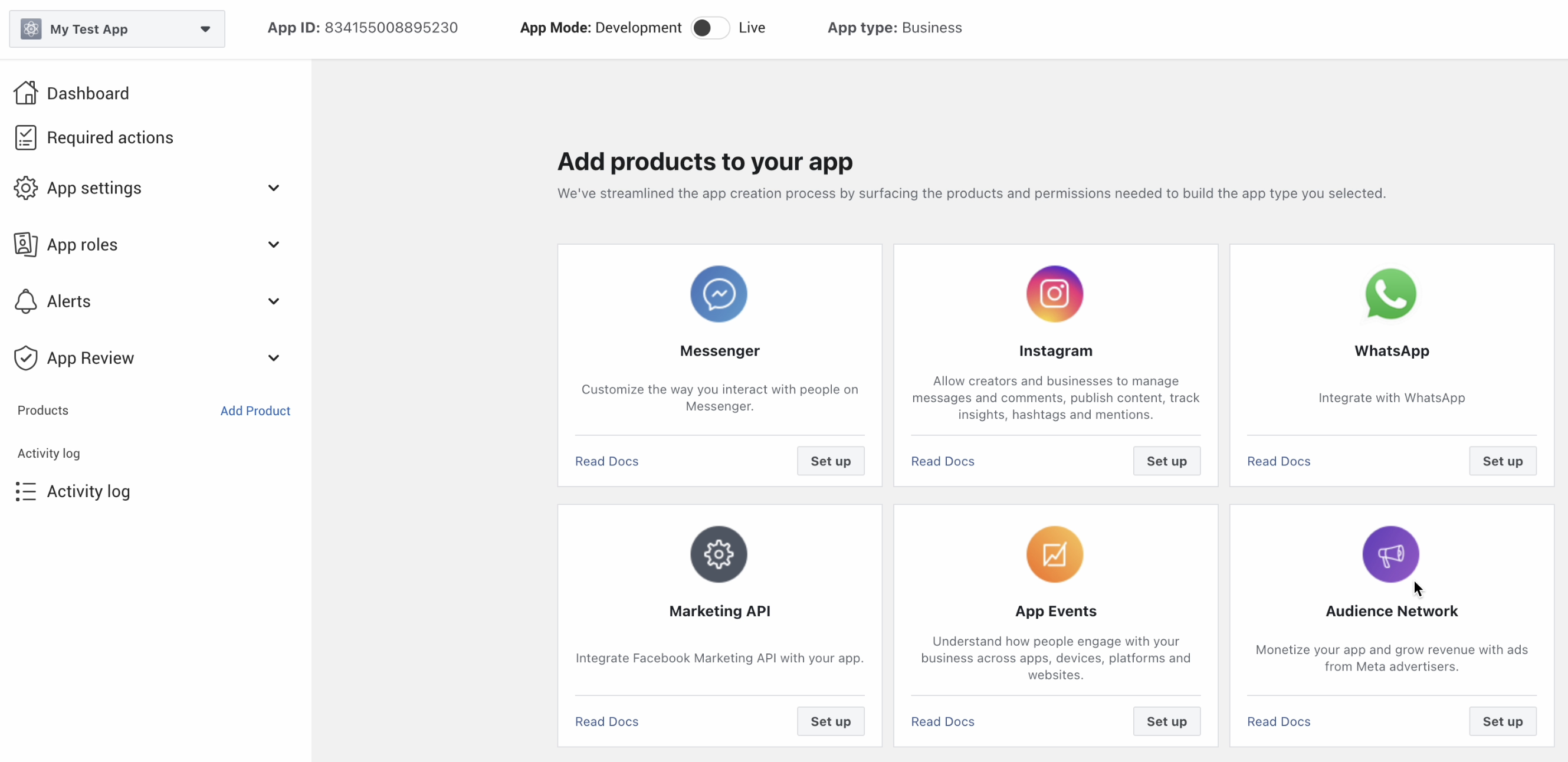Viewport: 1568px width, 762px height.
Task: Click the App Review shield icon
Action: pos(25,358)
